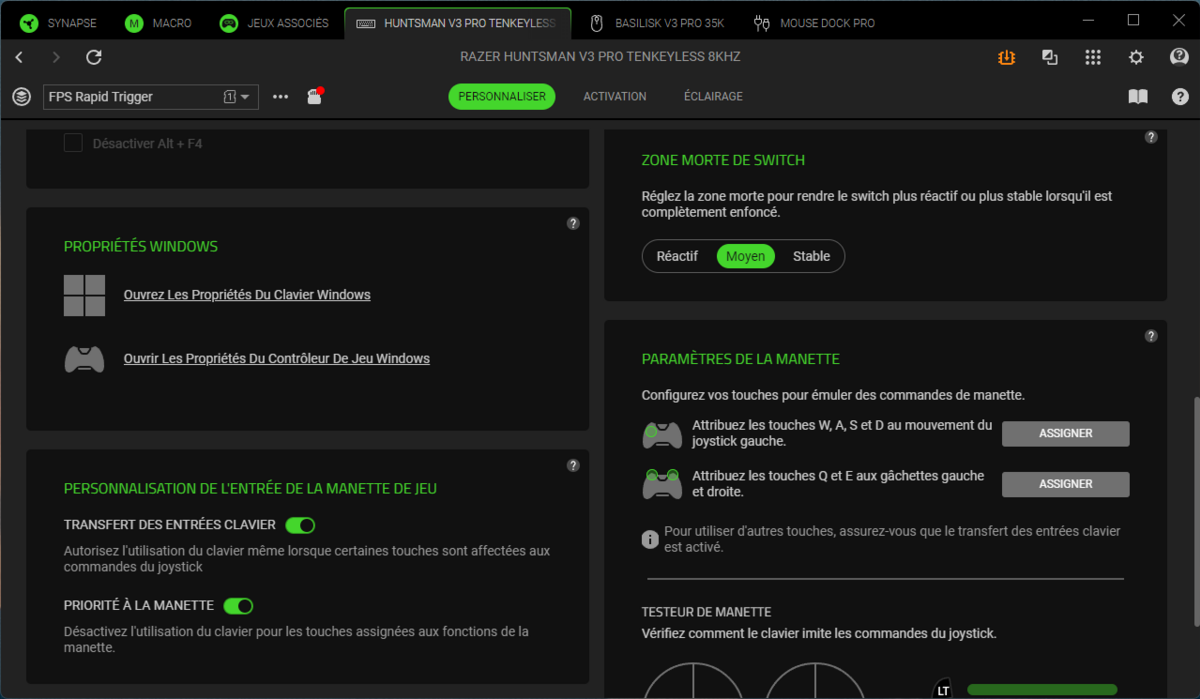Show help for Zone morte de switch

coord(1151,137)
